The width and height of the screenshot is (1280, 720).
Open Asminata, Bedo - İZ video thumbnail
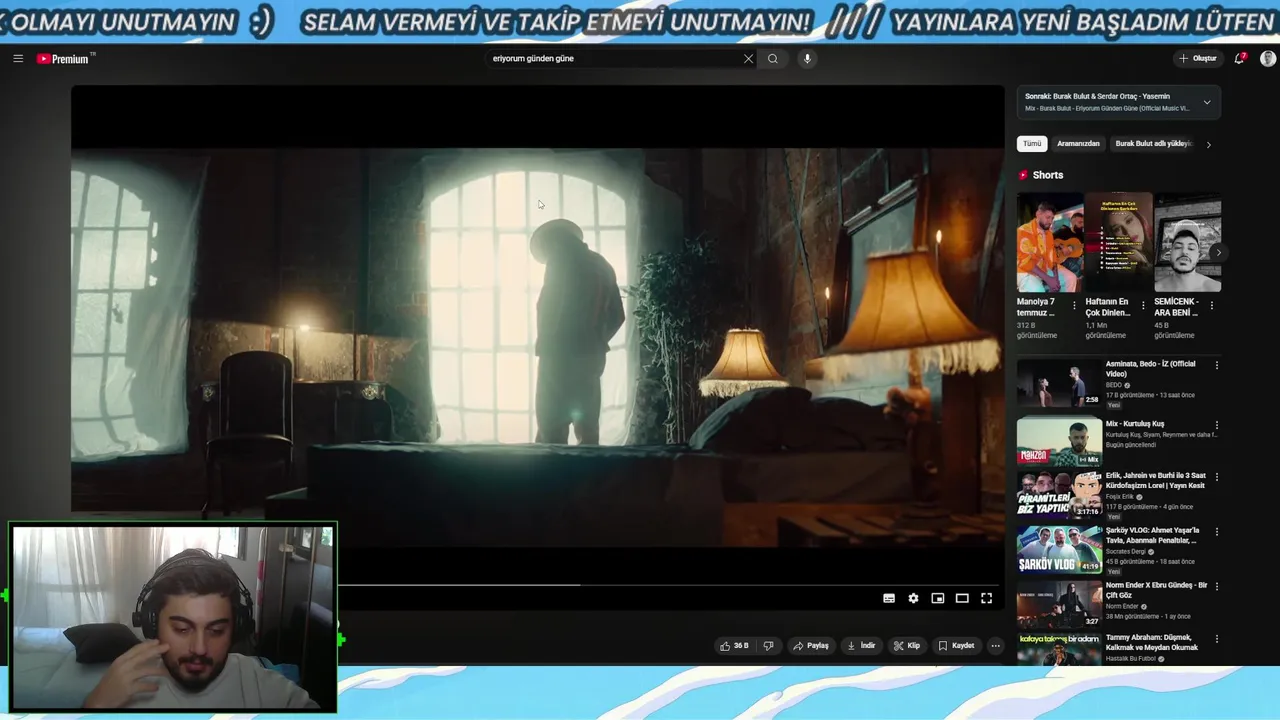click(1059, 383)
